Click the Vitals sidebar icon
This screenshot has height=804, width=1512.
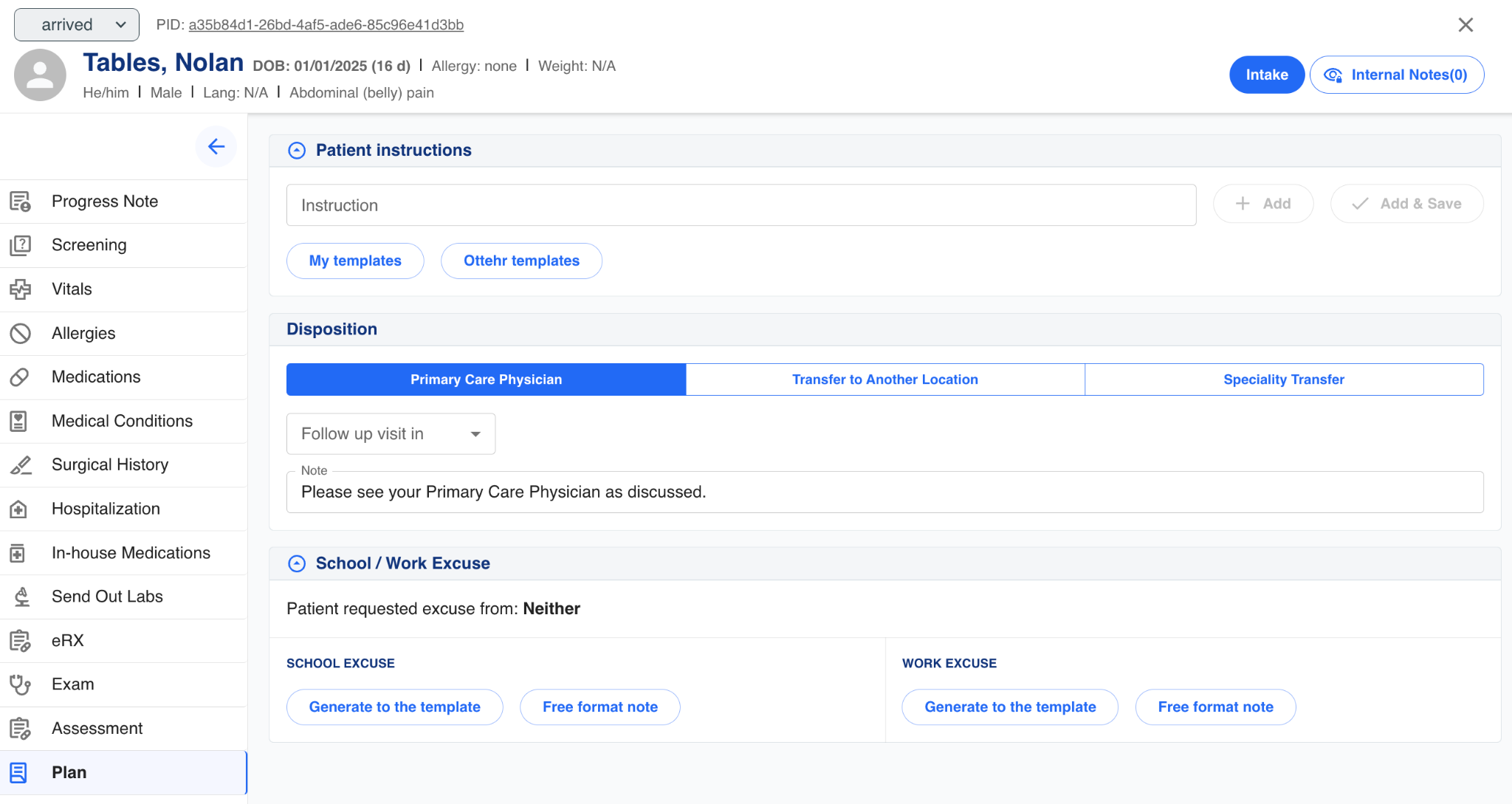[20, 289]
